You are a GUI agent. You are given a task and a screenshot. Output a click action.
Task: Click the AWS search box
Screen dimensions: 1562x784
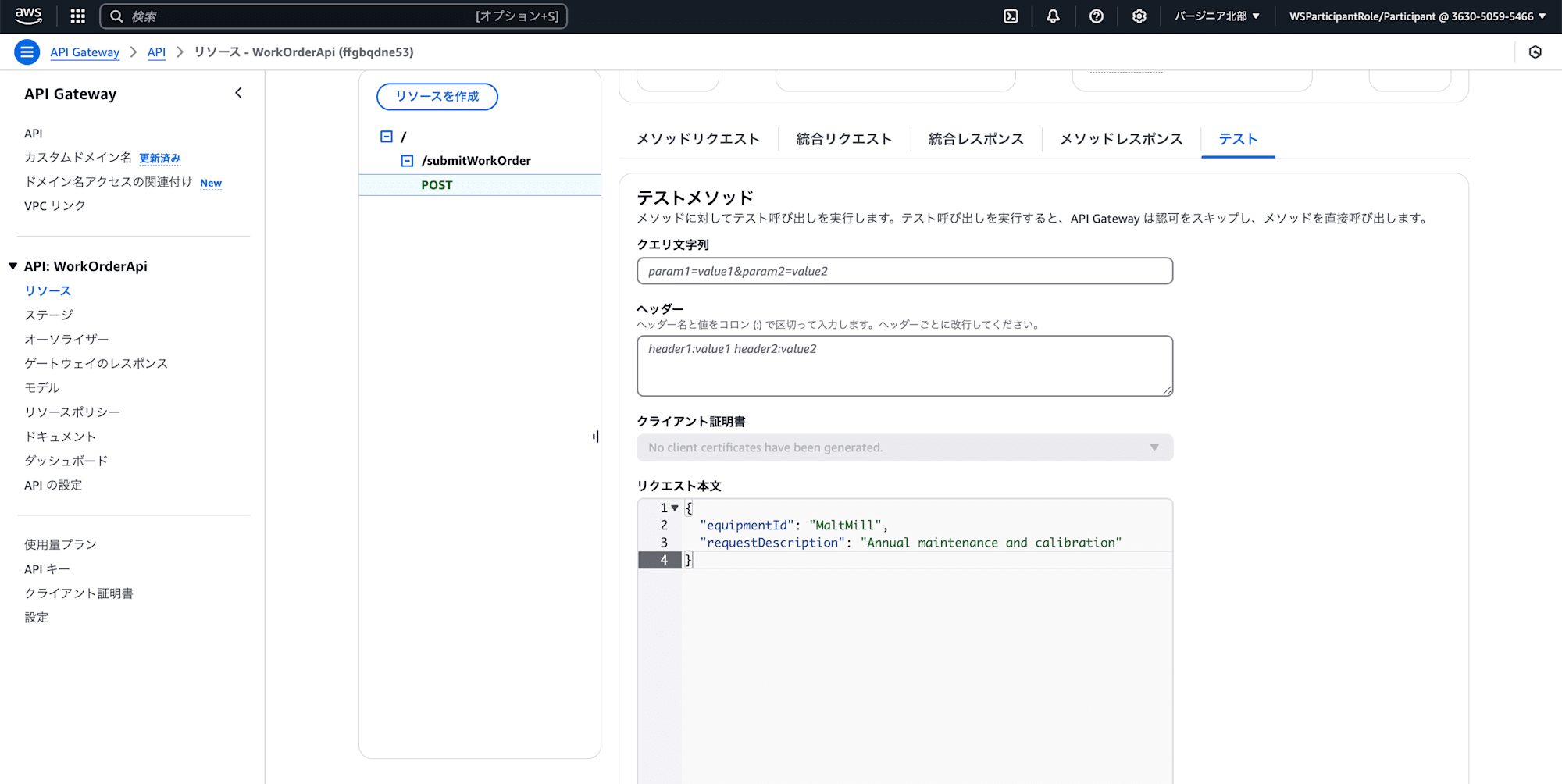(333, 16)
